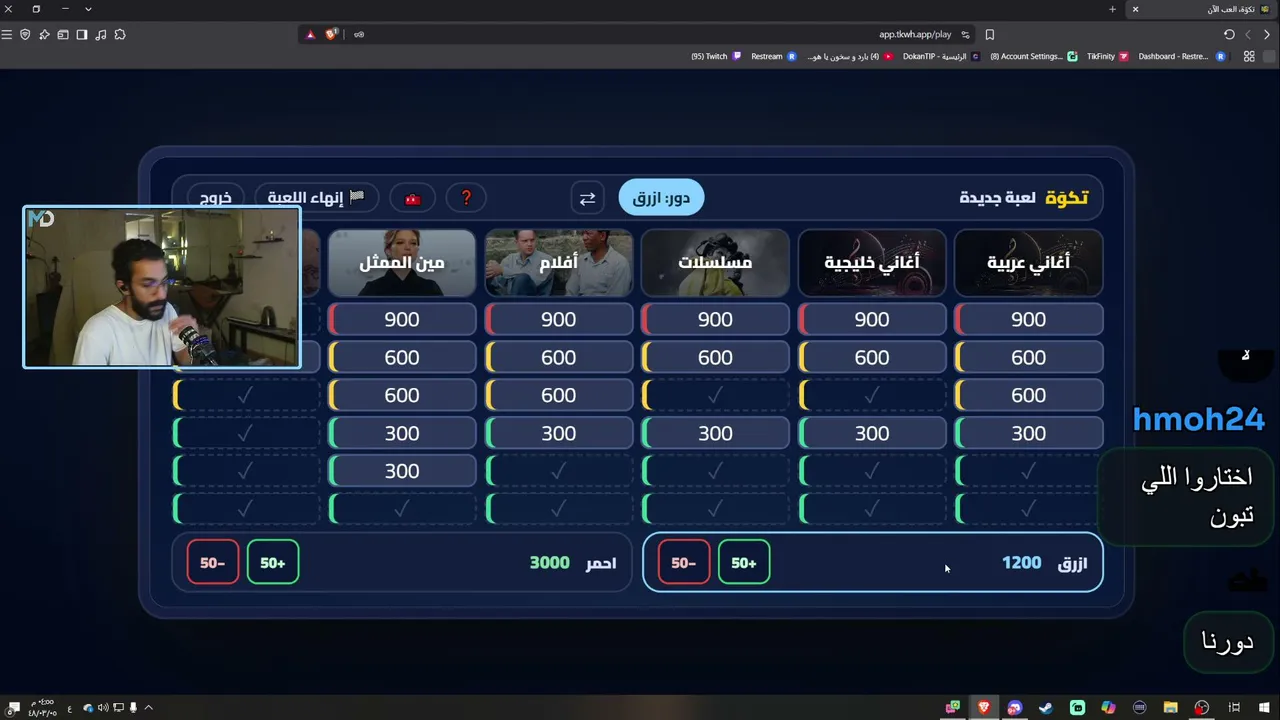Select the أغاني عربية category card

click(x=1028, y=263)
